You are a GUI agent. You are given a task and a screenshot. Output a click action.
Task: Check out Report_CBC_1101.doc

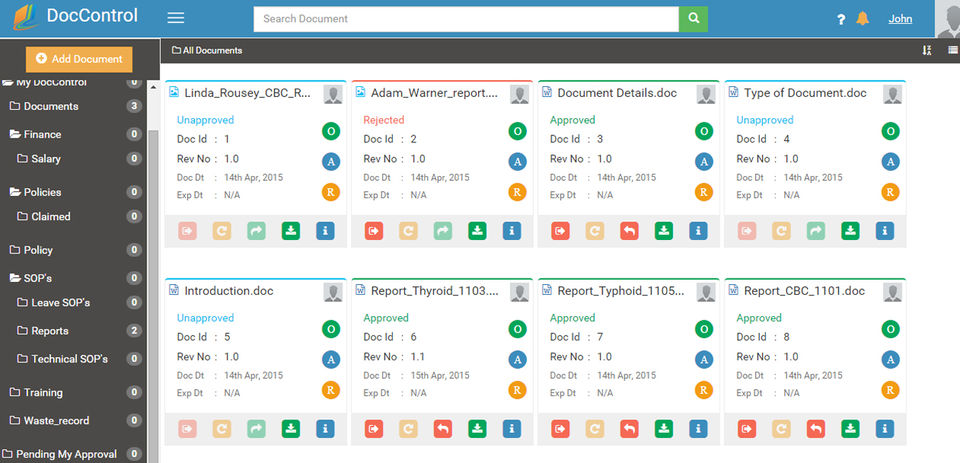(x=747, y=429)
